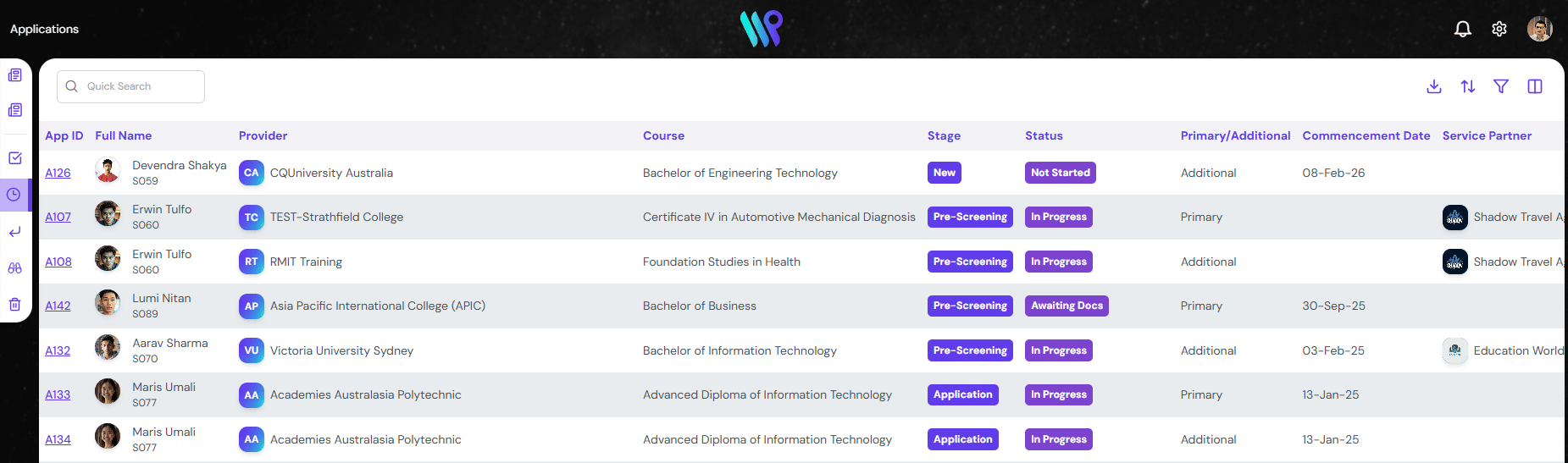The image size is (1568, 463).
Task: Open the user profile avatar menu
Action: tap(1539, 29)
